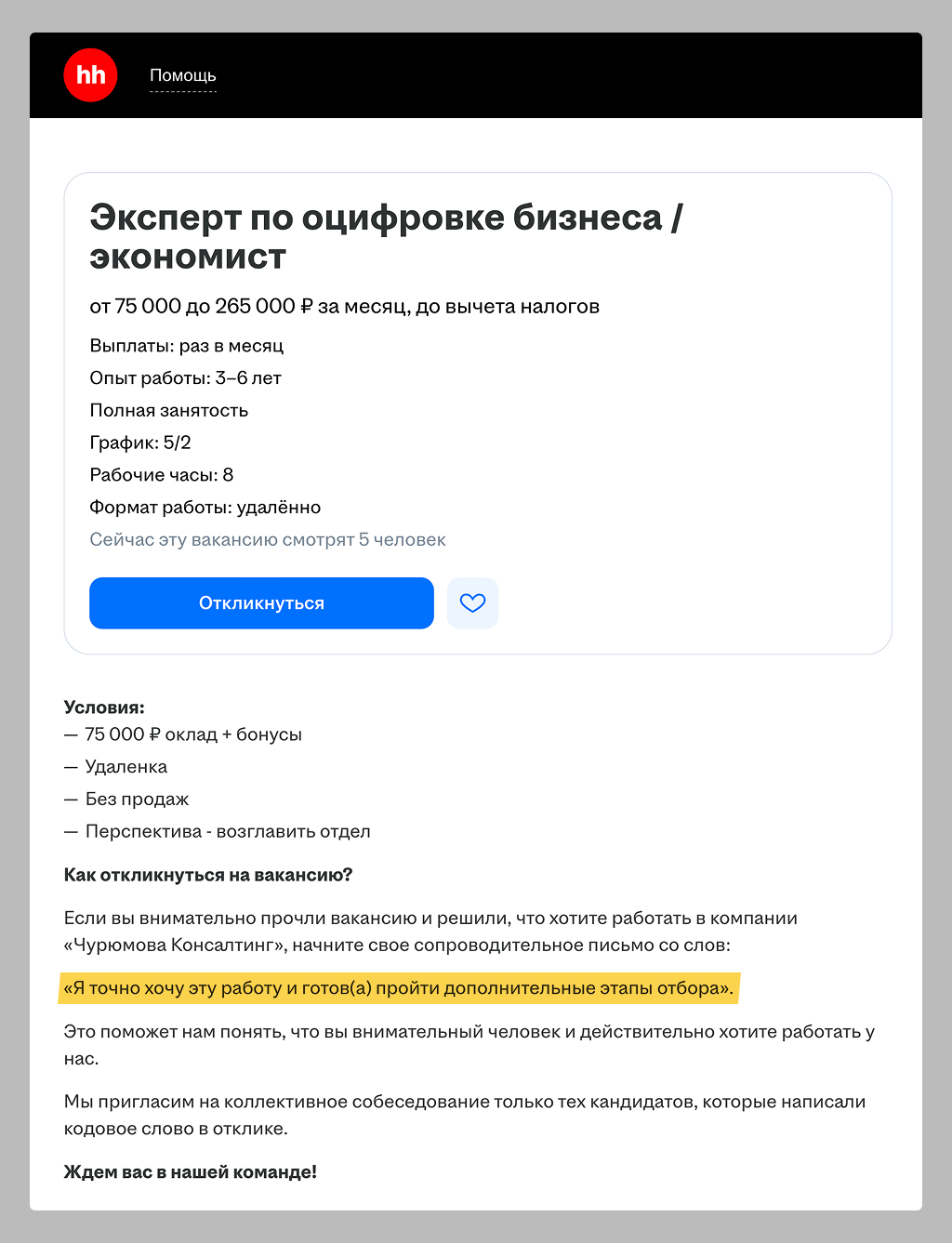Click the salary line от 75 000 до 265 000 ₽
The width and height of the screenshot is (952, 1243).
(x=344, y=306)
